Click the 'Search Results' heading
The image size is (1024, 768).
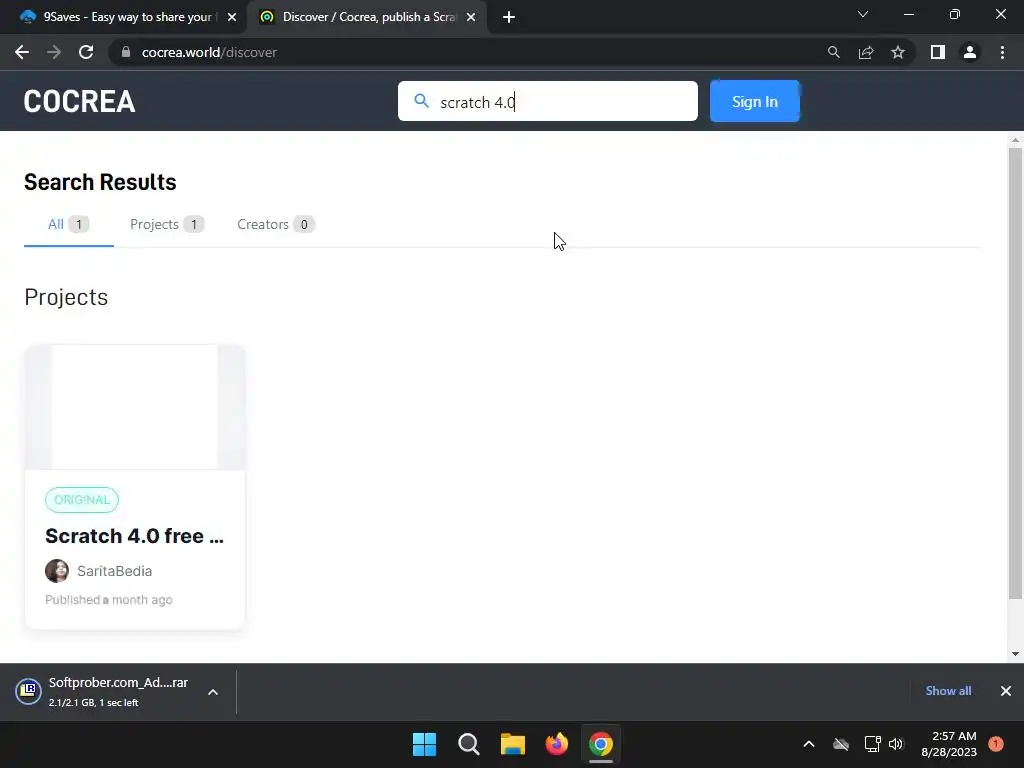[100, 182]
